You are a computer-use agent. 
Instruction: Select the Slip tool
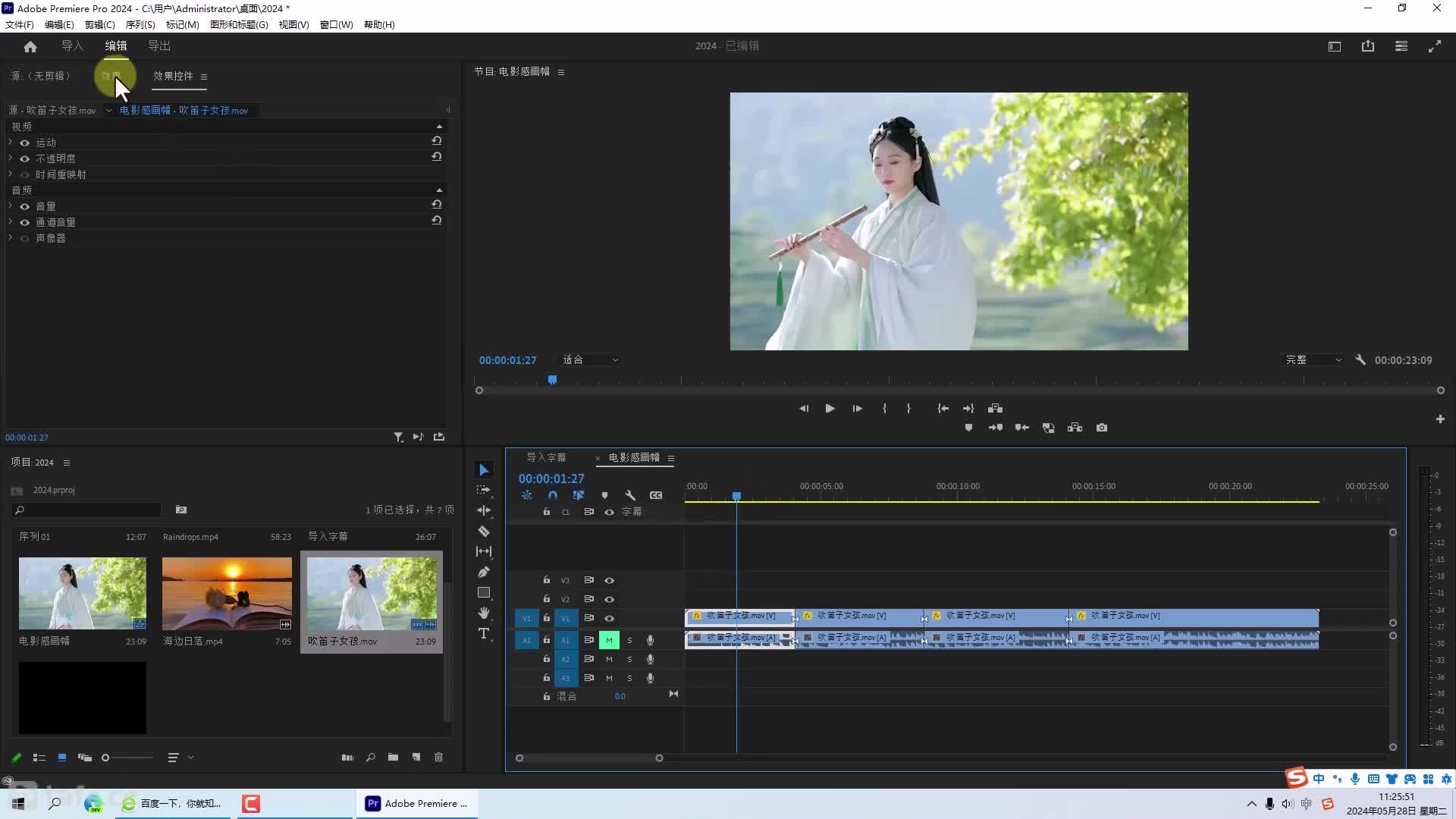click(x=484, y=551)
